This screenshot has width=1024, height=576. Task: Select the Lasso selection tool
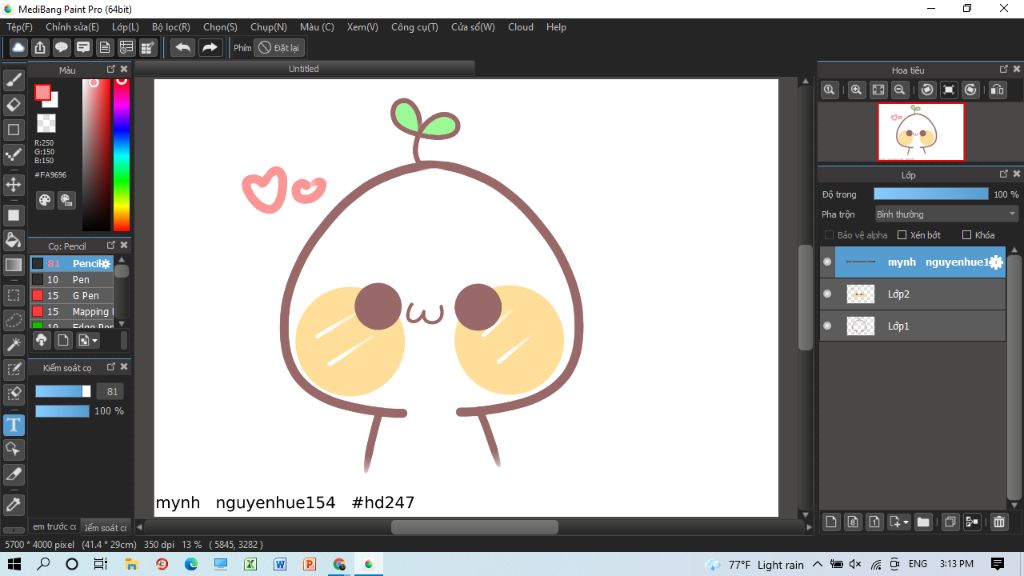pyautogui.click(x=14, y=320)
